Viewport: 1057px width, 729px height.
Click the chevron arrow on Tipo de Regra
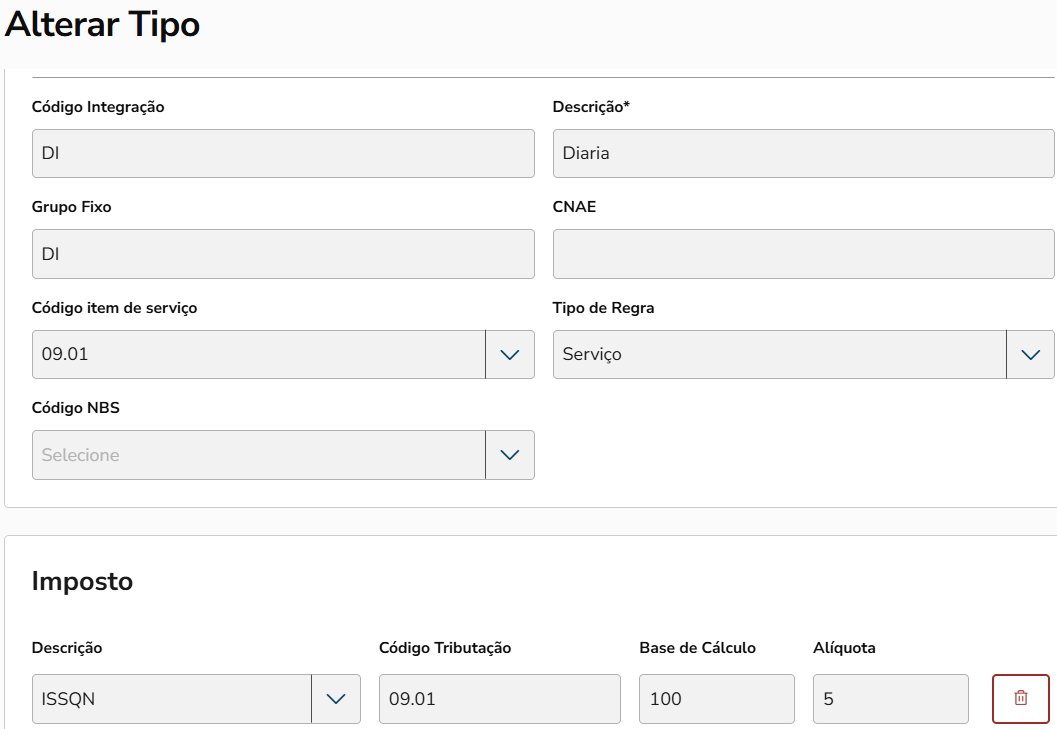(1030, 354)
